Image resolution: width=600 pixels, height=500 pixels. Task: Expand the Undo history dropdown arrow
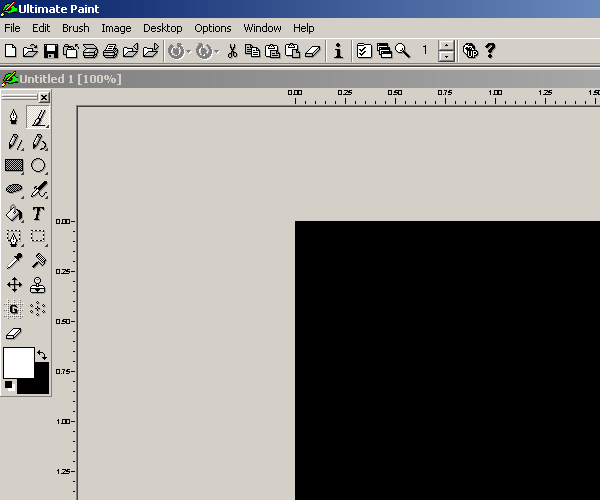coord(189,51)
